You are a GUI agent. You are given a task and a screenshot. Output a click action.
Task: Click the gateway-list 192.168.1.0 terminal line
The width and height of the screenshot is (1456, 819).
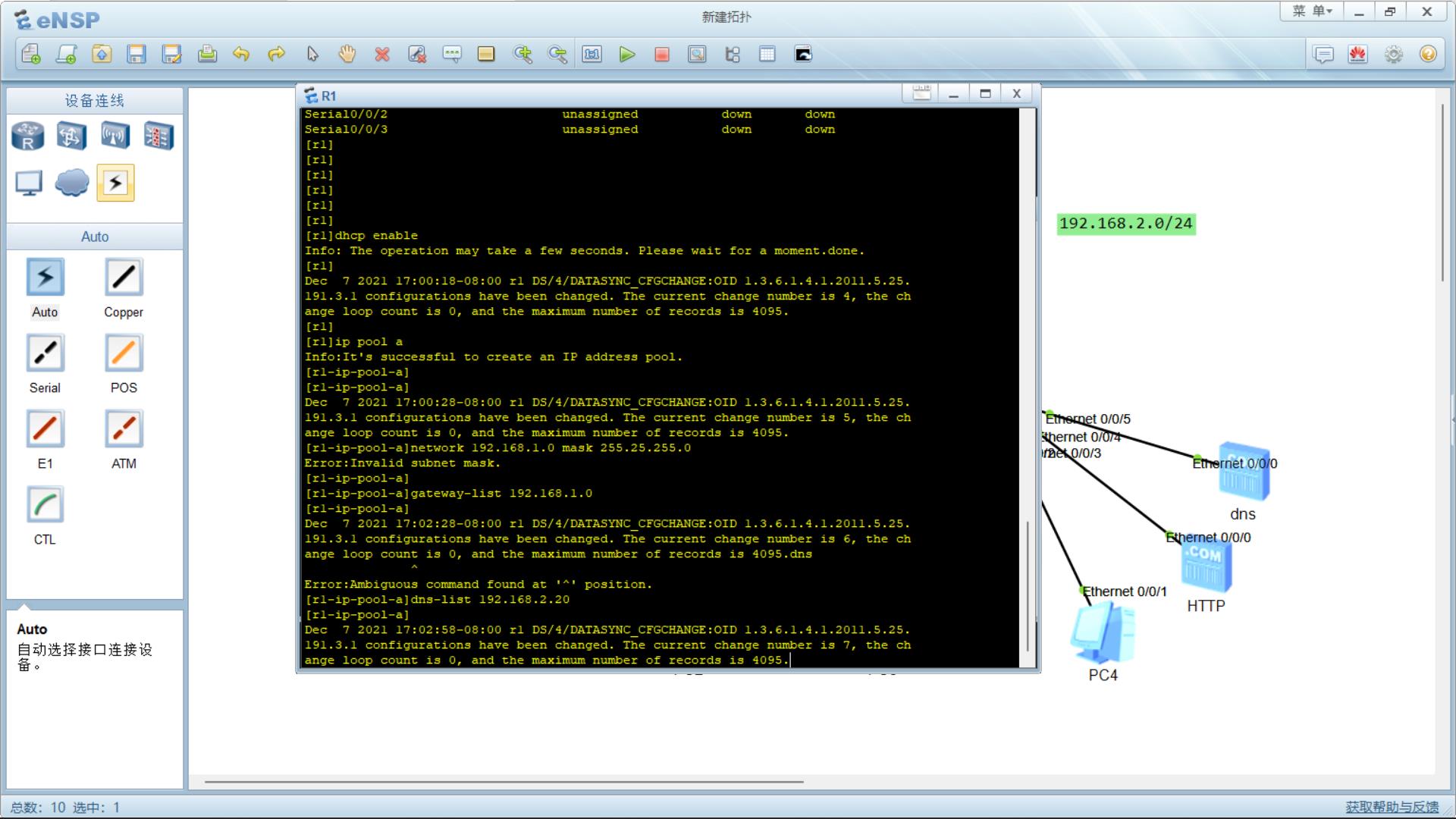(448, 493)
